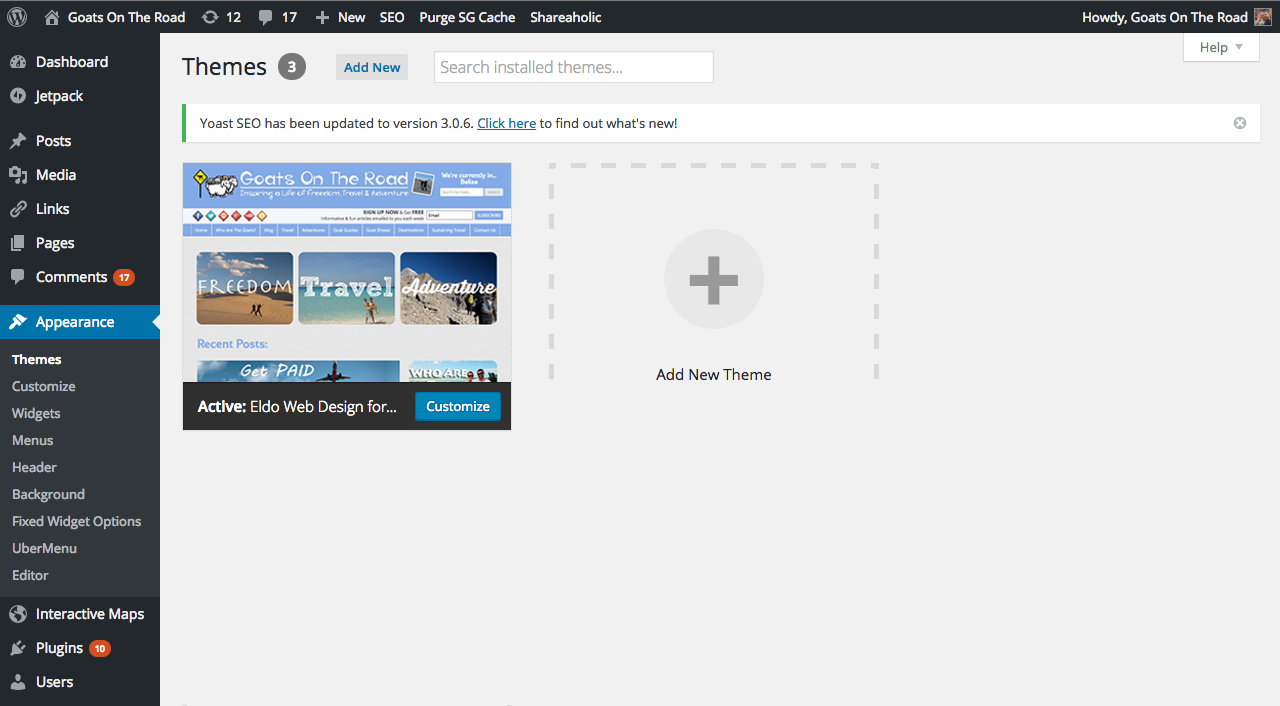Click the Pages icon in sidebar
This screenshot has height=706, width=1280.
coord(18,243)
